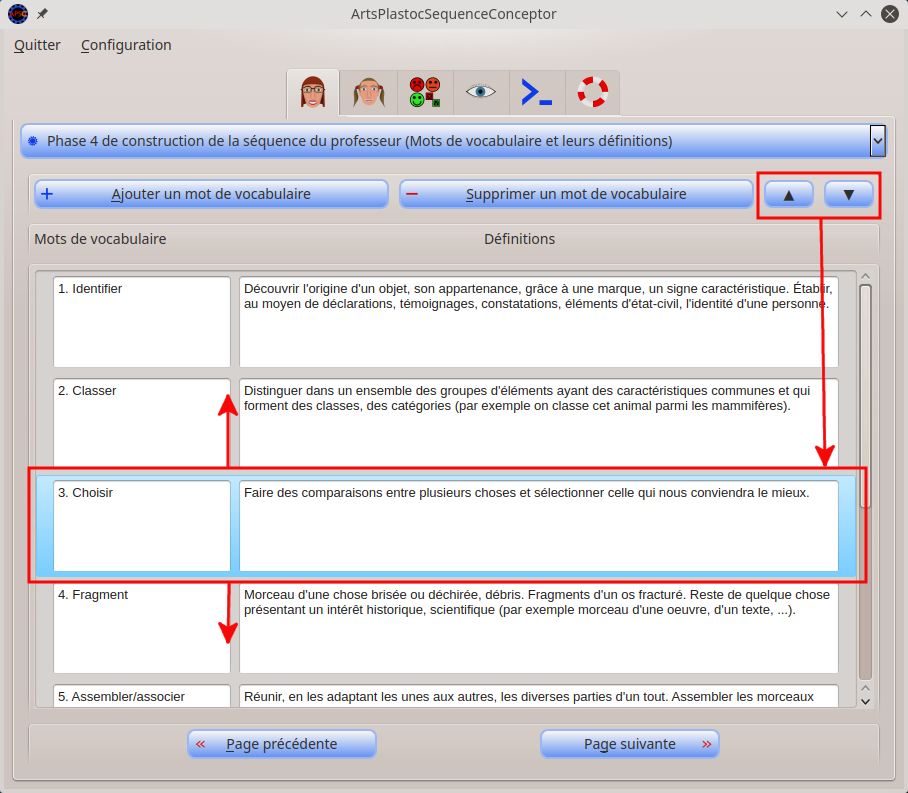This screenshot has width=908, height=793.
Task: Go to Page suivante
Action: pos(629,744)
